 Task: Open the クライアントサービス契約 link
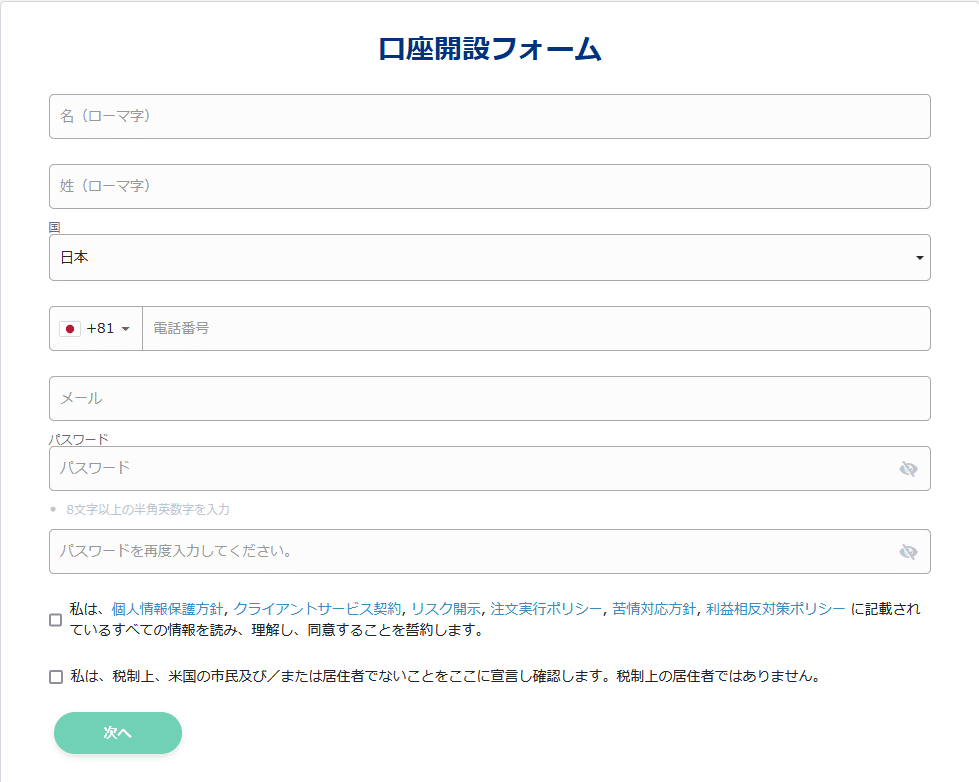317,609
